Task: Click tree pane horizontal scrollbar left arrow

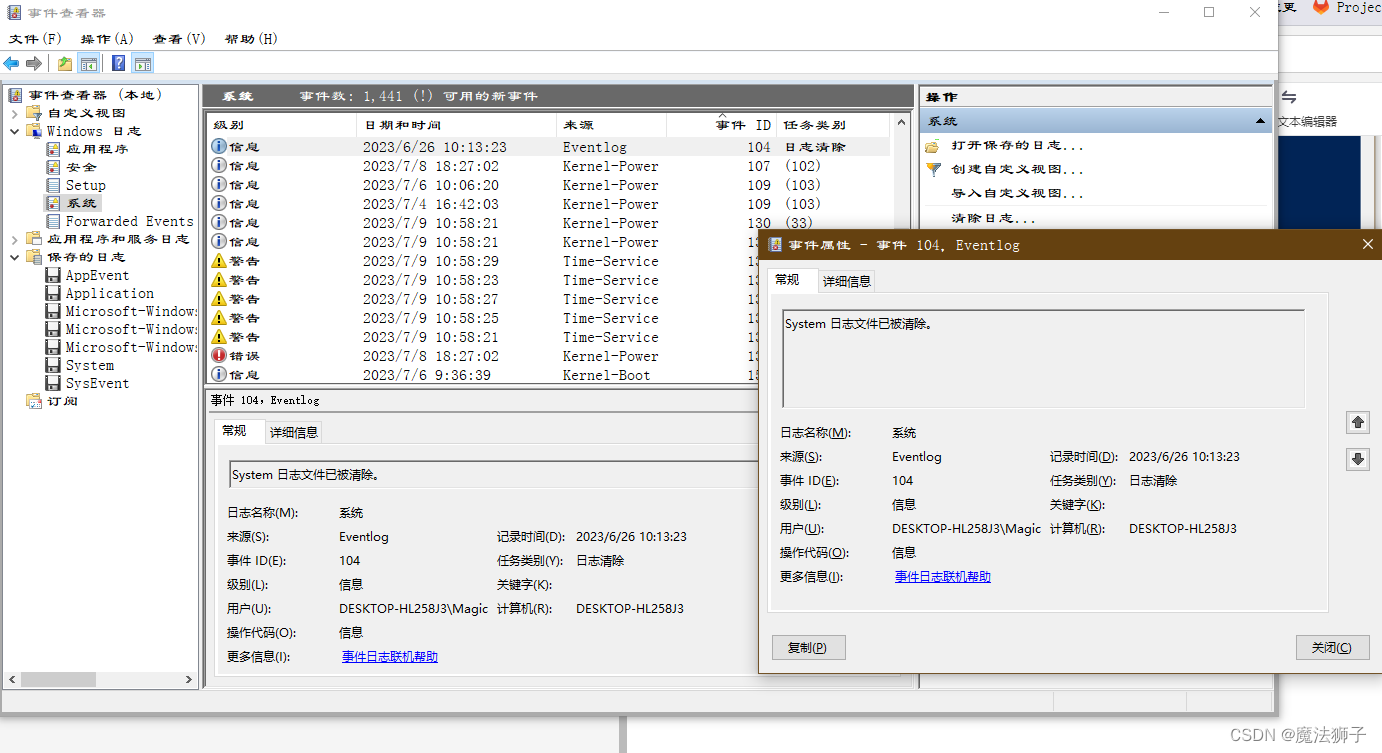Action: 11,679
